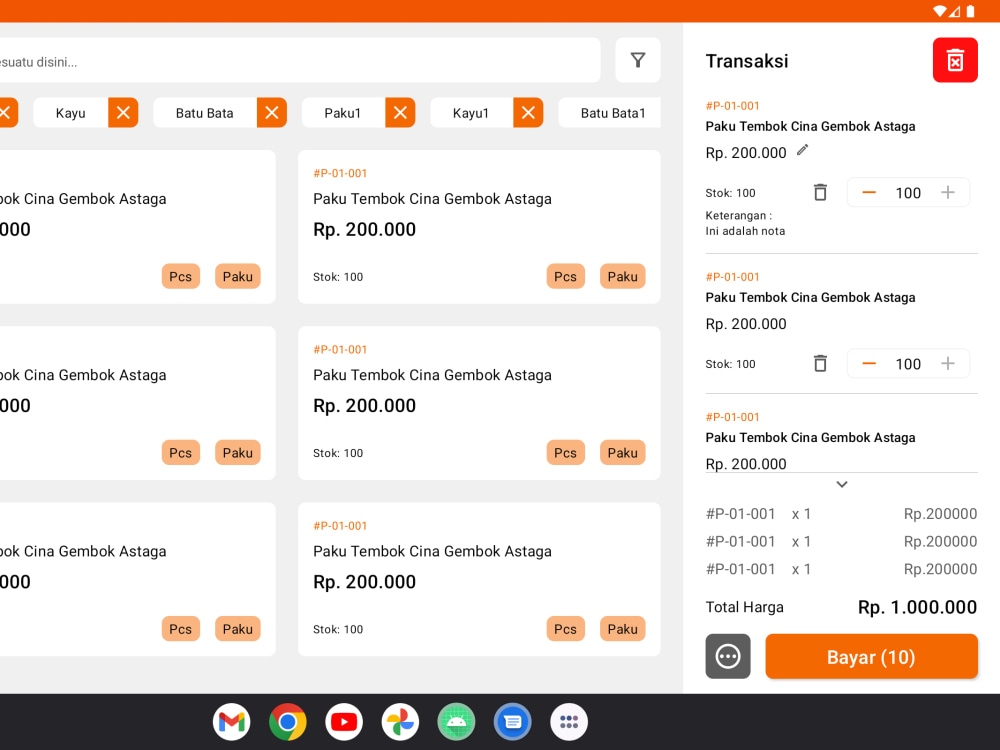The height and width of the screenshot is (750, 1000).
Task: Click the red clear-transaction icon
Action: (x=954, y=60)
